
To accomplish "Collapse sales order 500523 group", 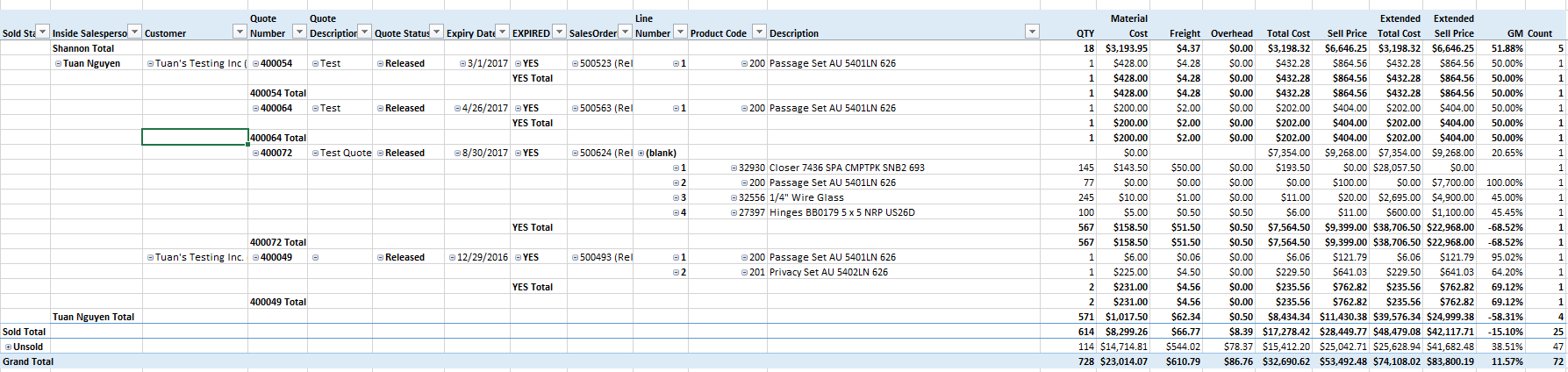I will [575, 64].
